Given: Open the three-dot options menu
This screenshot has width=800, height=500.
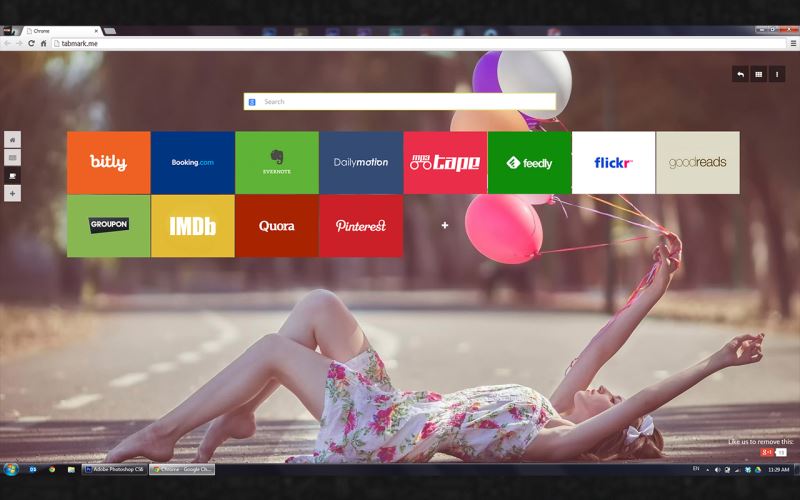Looking at the screenshot, I should click(777, 74).
